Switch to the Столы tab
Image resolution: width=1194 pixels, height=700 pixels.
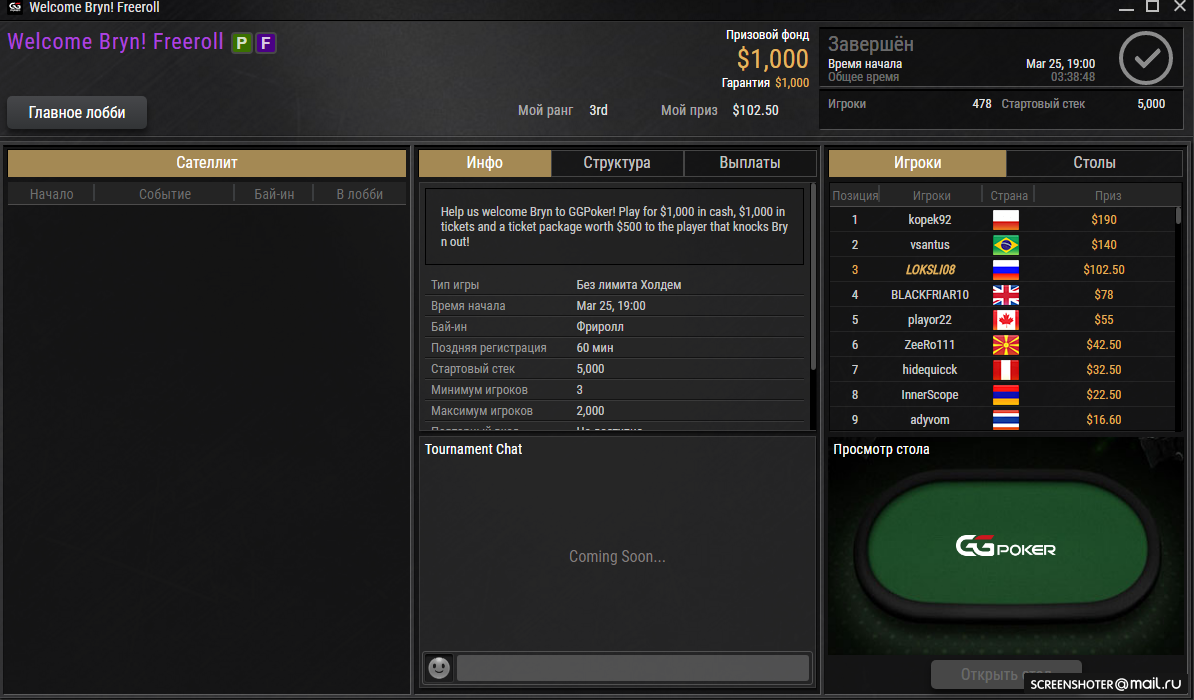[1094, 163]
